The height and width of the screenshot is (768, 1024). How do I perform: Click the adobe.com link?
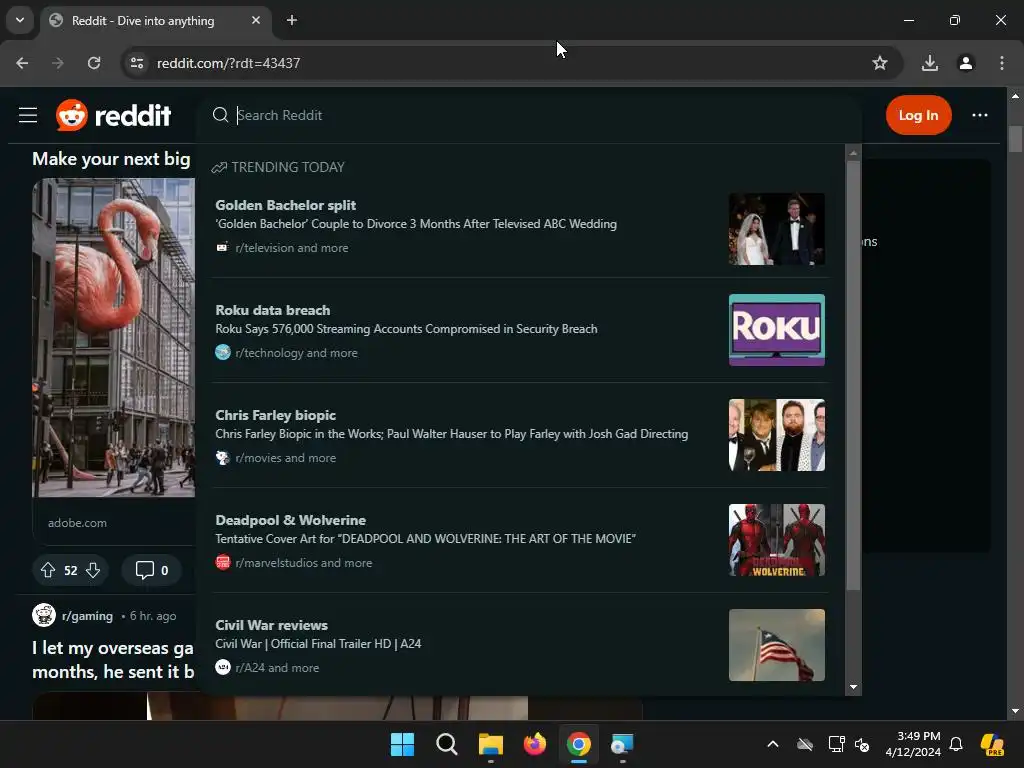pyautogui.click(x=77, y=523)
